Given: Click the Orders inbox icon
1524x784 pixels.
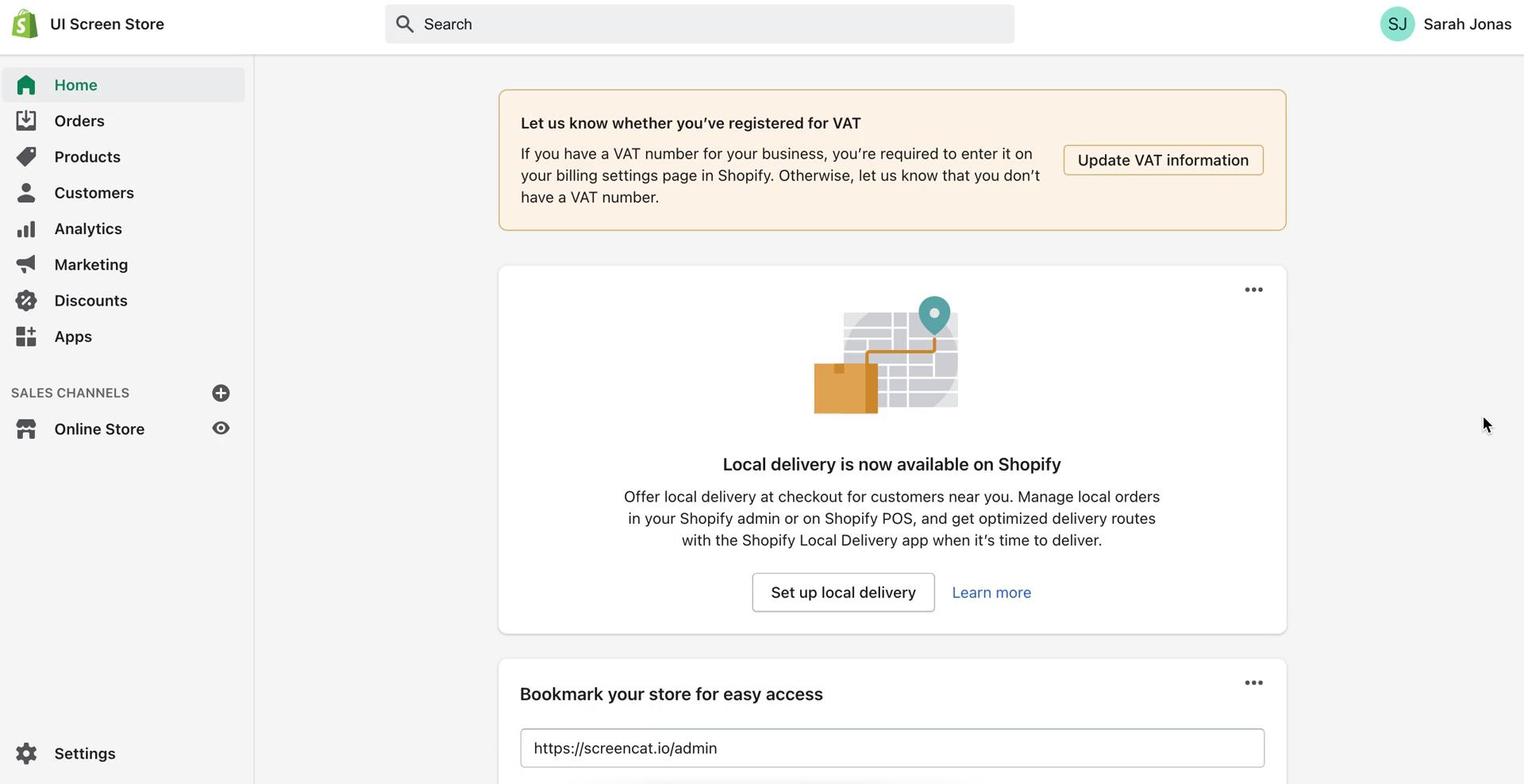Looking at the screenshot, I should coord(26,121).
